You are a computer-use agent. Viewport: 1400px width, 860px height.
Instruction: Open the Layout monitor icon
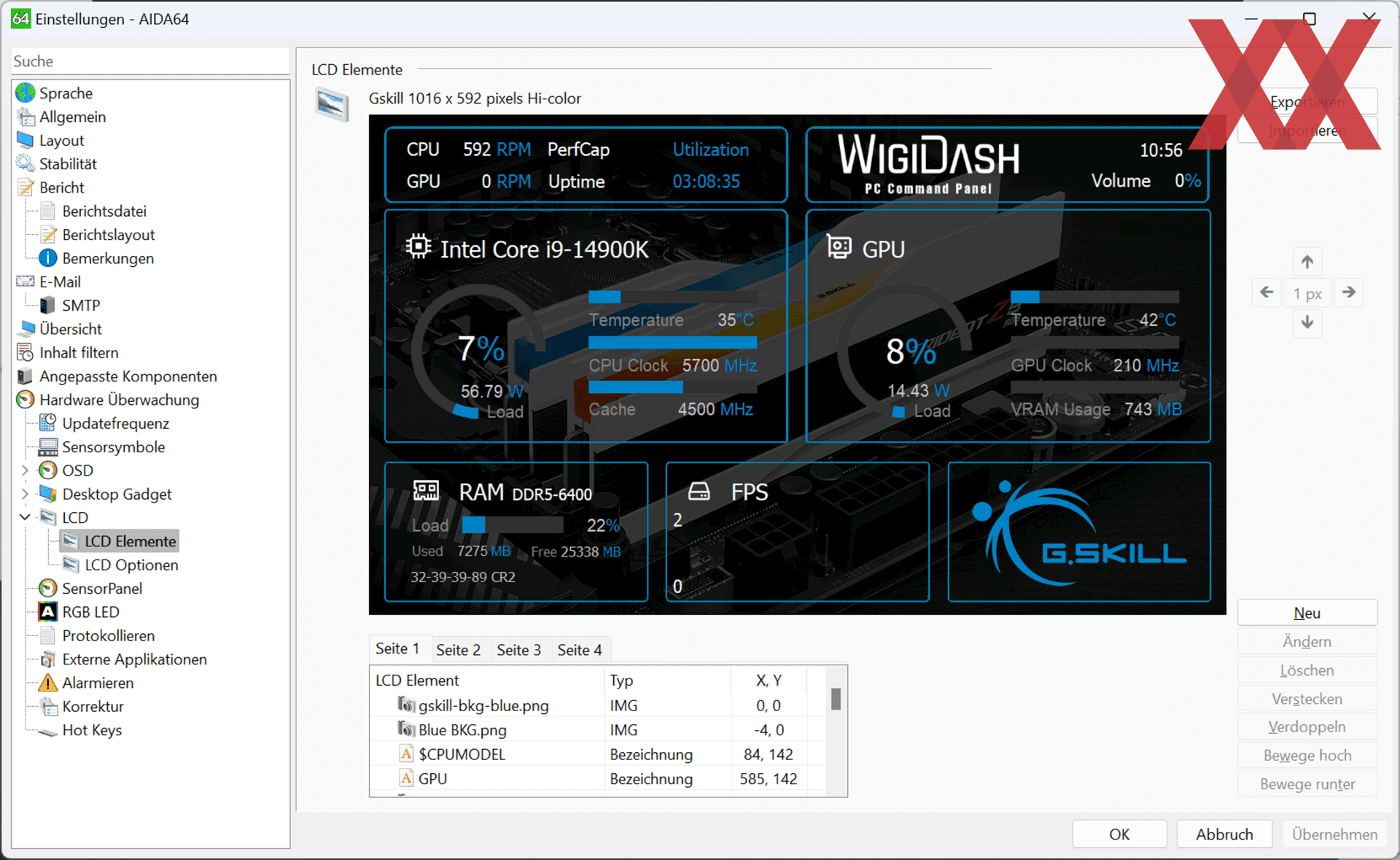[x=26, y=140]
